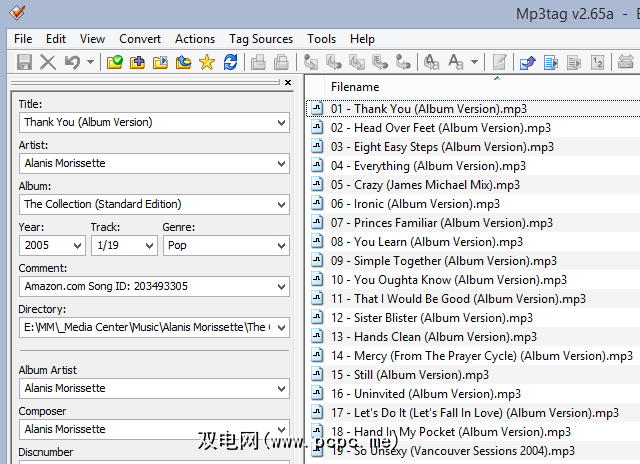
Task: Click the blue arrow tag sources icon
Action: pyautogui.click(x=527, y=62)
